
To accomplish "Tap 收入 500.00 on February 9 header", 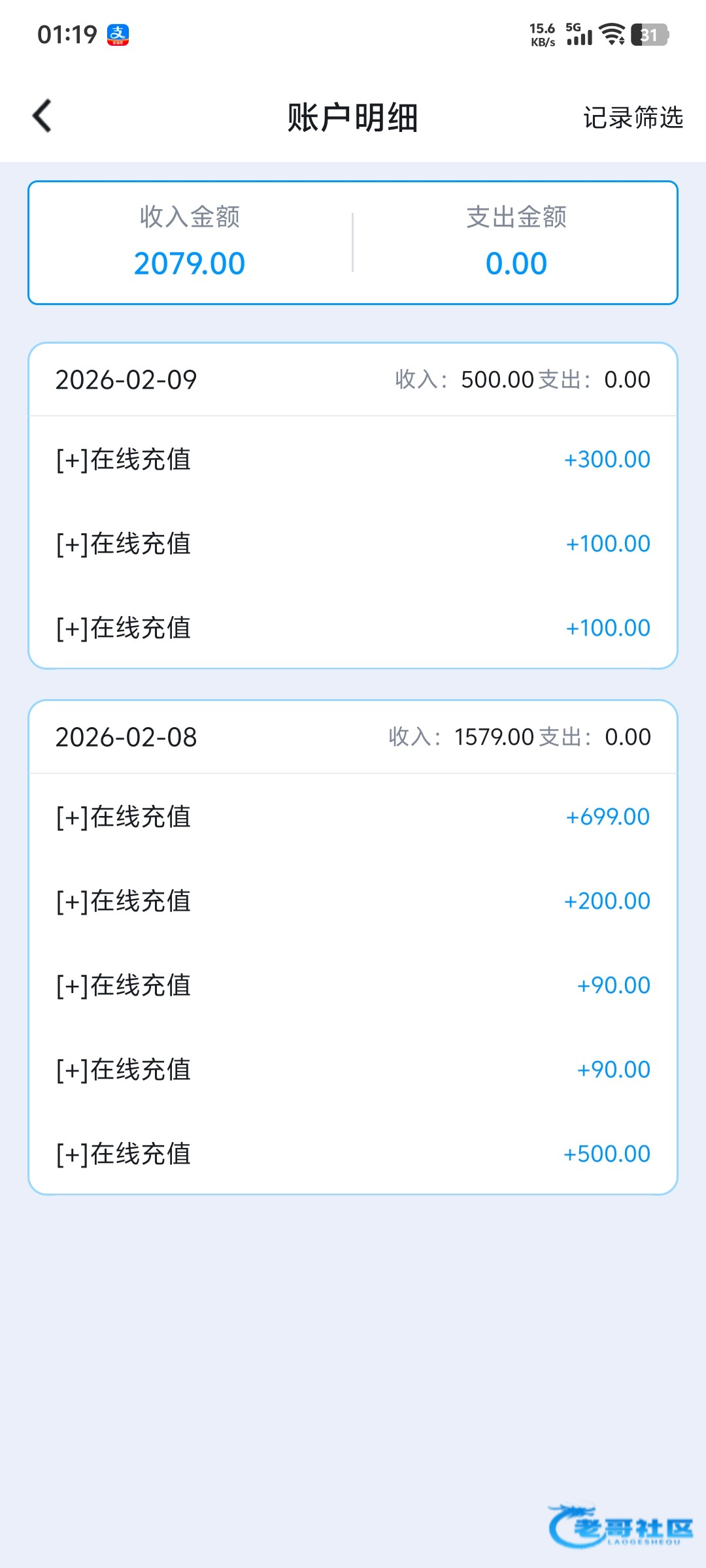I will (464, 380).
